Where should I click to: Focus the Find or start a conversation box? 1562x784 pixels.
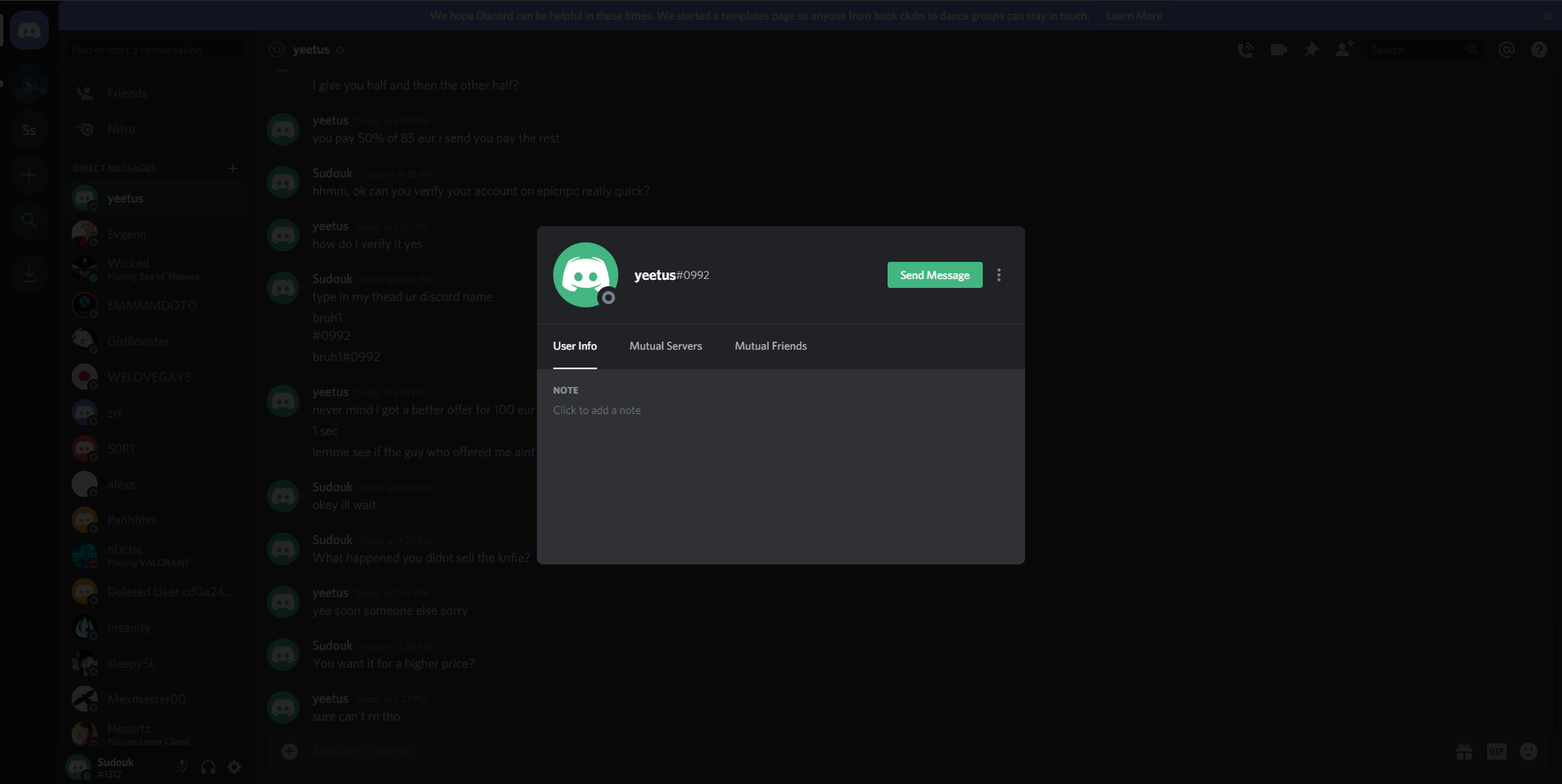156,50
